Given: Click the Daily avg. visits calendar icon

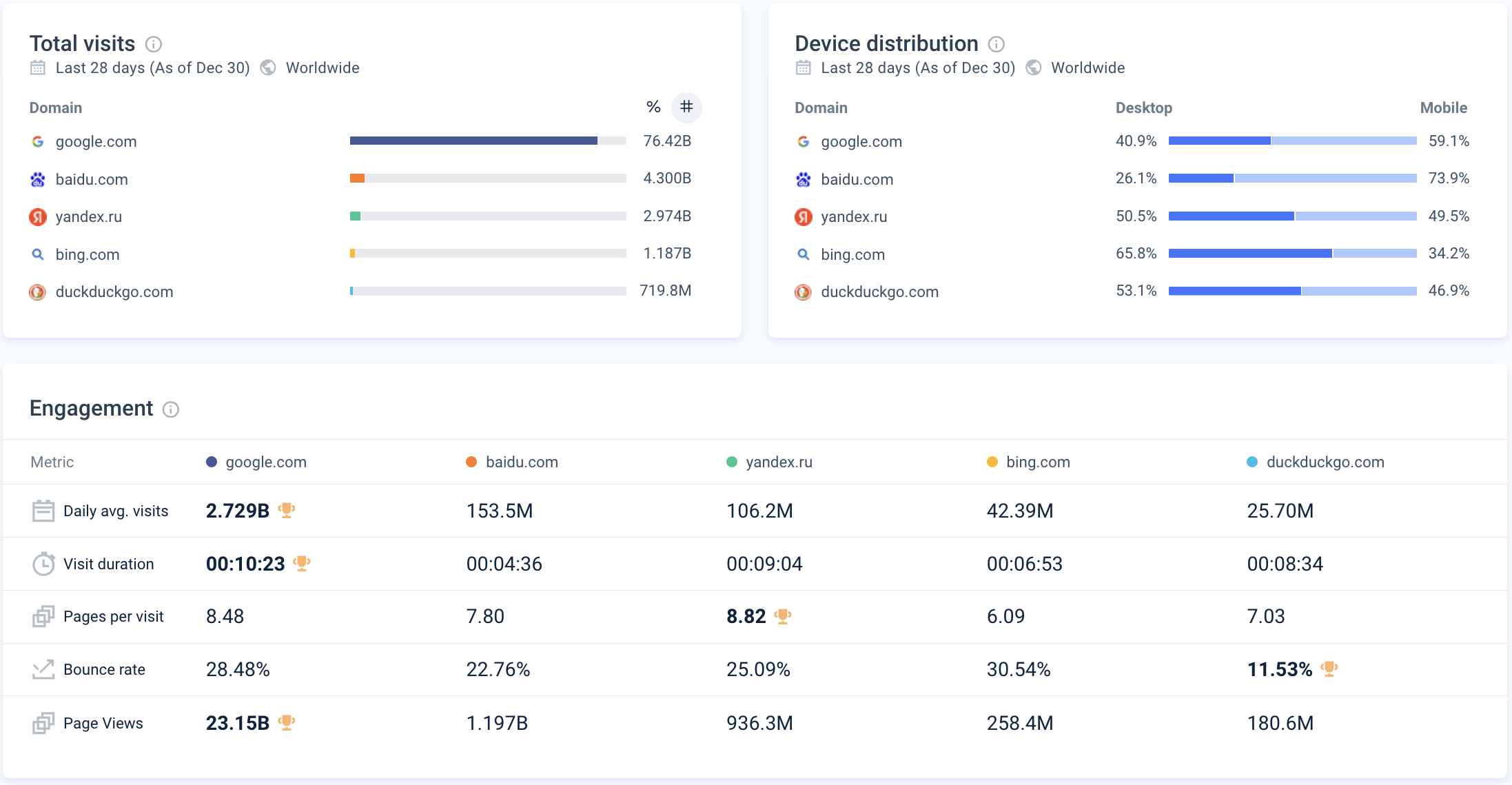Looking at the screenshot, I should point(43,511).
